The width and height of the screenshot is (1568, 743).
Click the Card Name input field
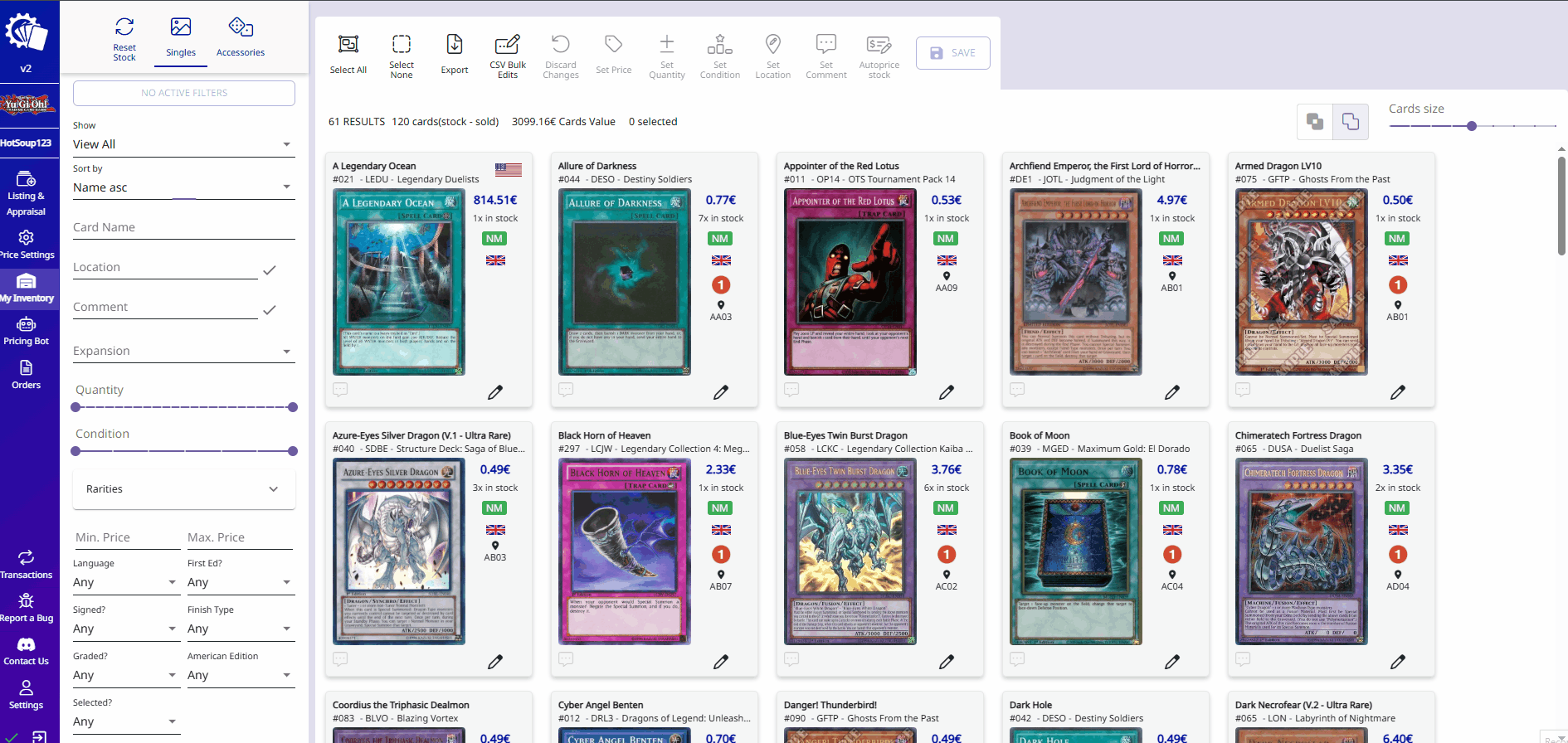(184, 227)
